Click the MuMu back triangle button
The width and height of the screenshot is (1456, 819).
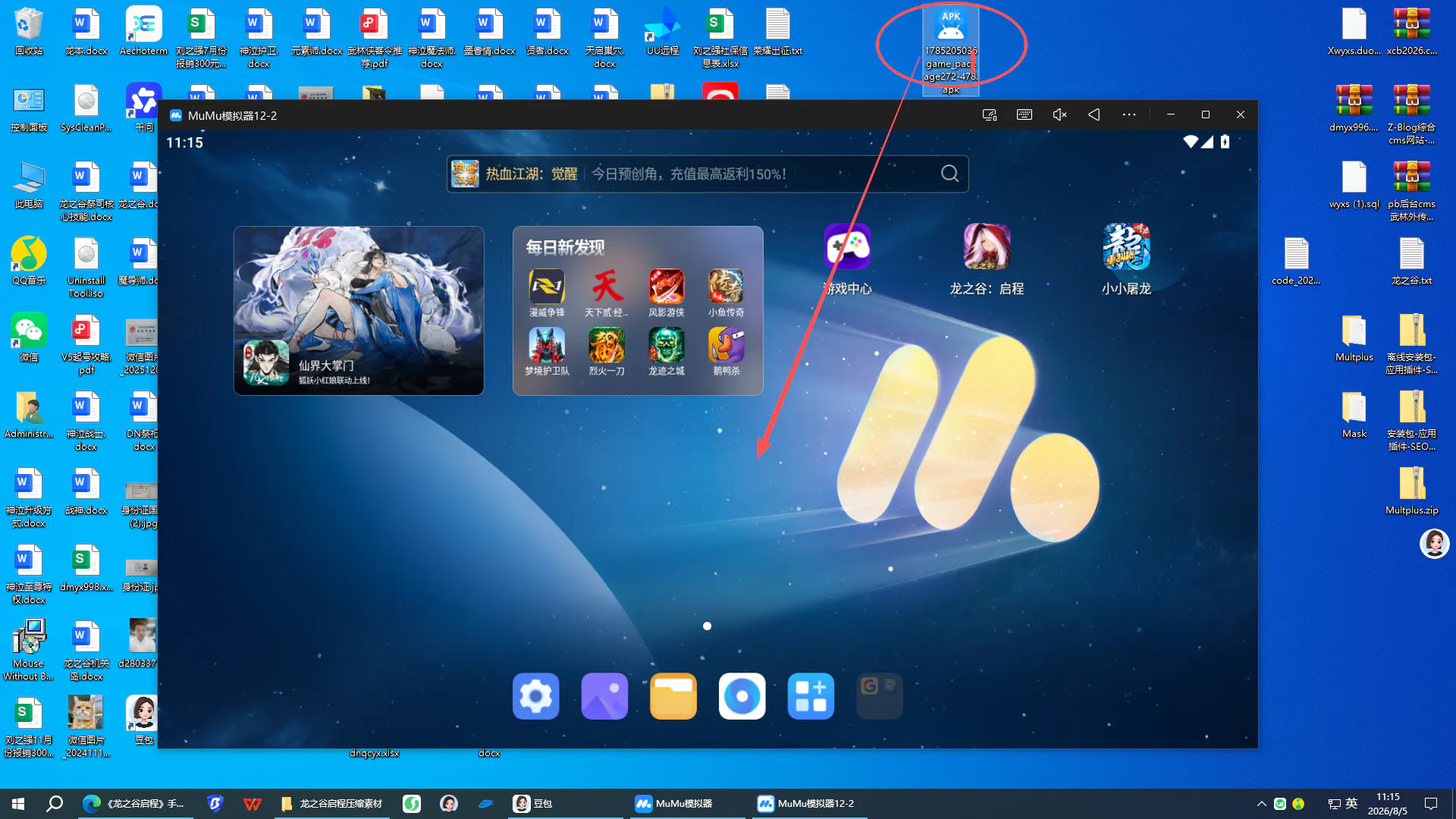point(1094,115)
